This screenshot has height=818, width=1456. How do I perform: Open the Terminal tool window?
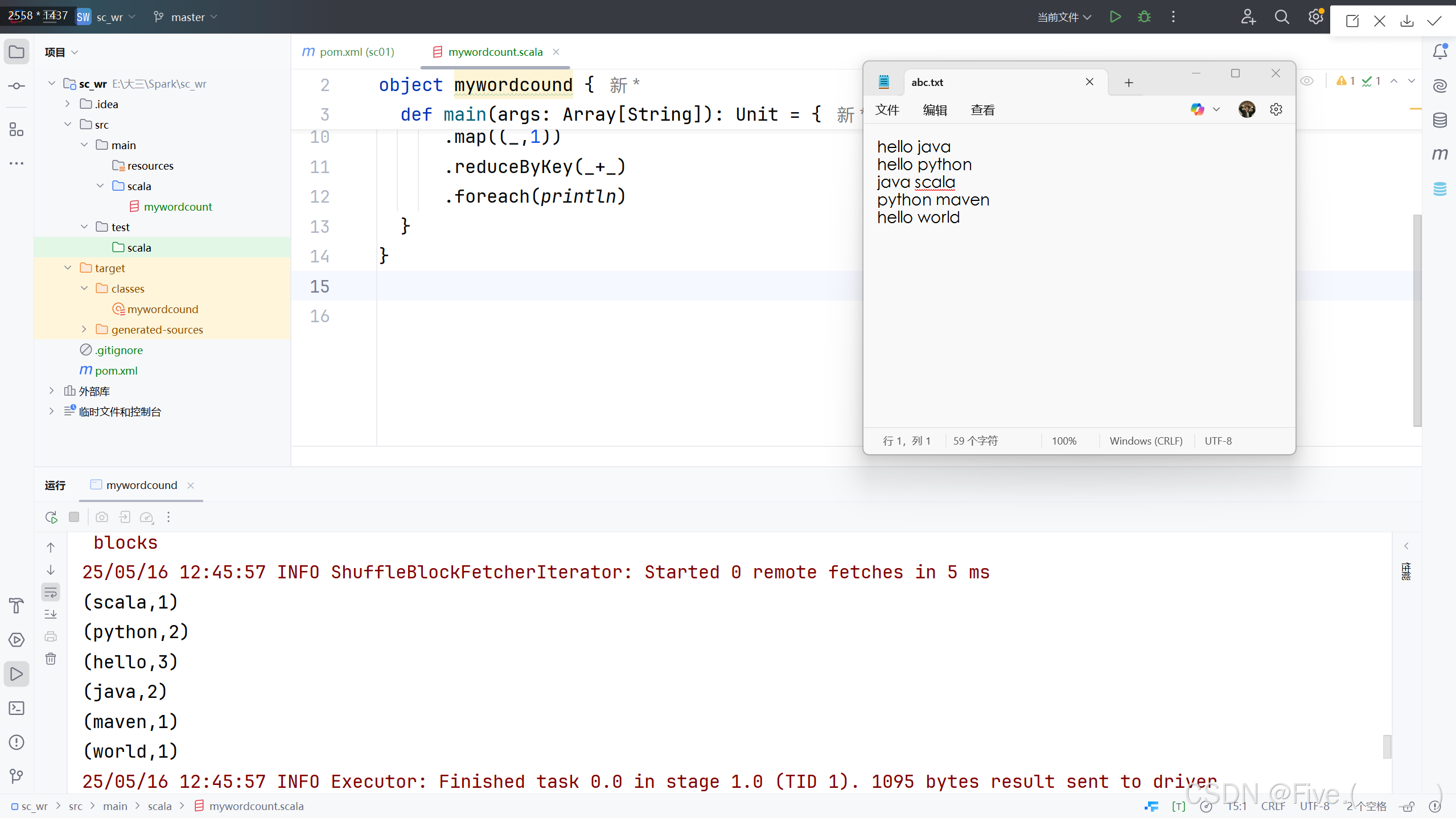click(x=17, y=708)
